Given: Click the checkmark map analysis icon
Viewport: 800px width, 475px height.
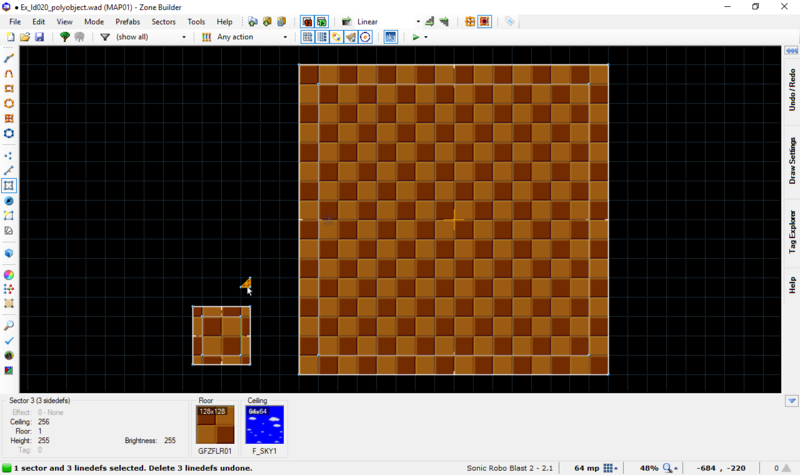Looking at the screenshot, I should [9, 340].
